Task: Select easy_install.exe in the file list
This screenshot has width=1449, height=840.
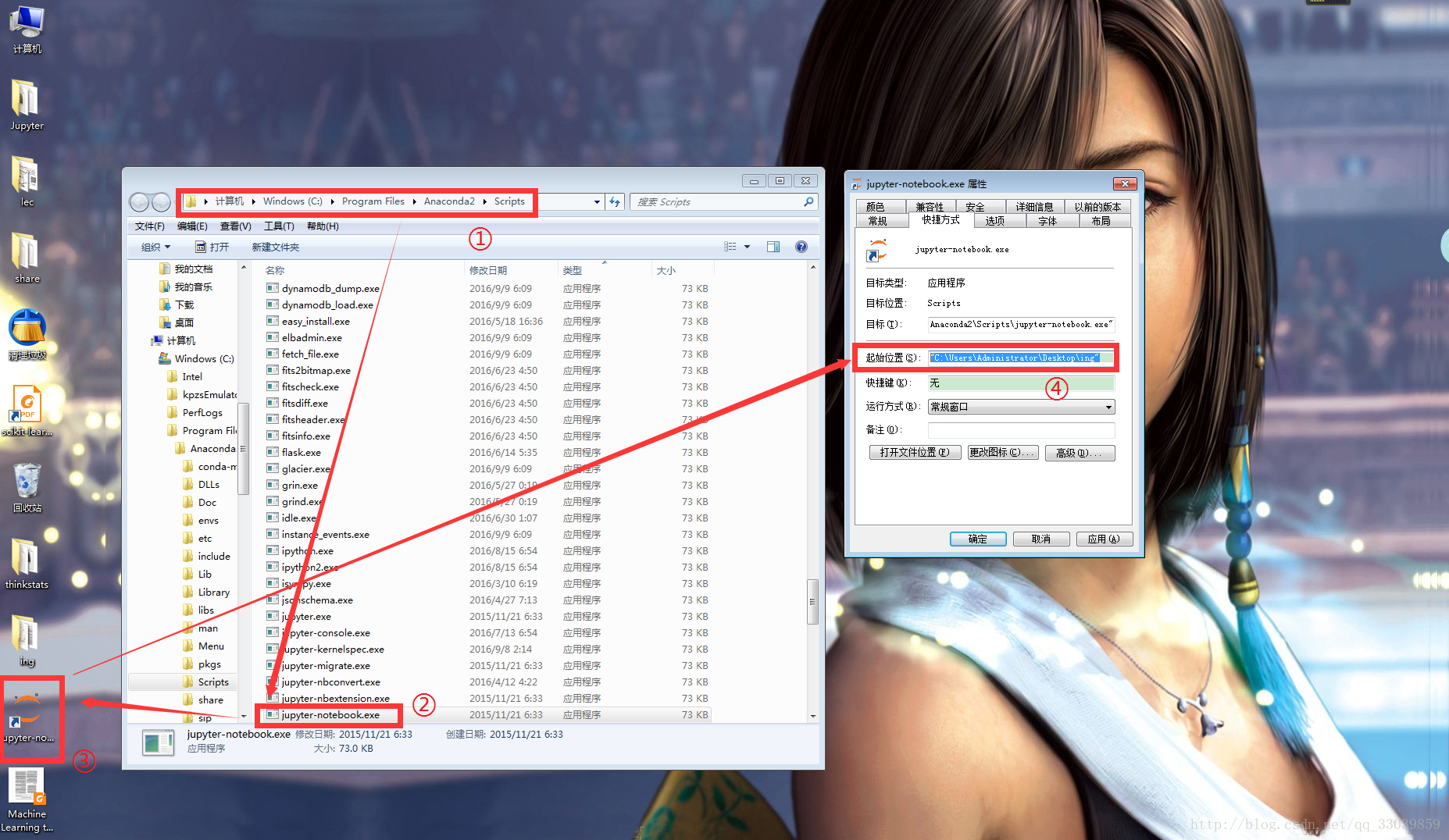Action: [x=316, y=321]
